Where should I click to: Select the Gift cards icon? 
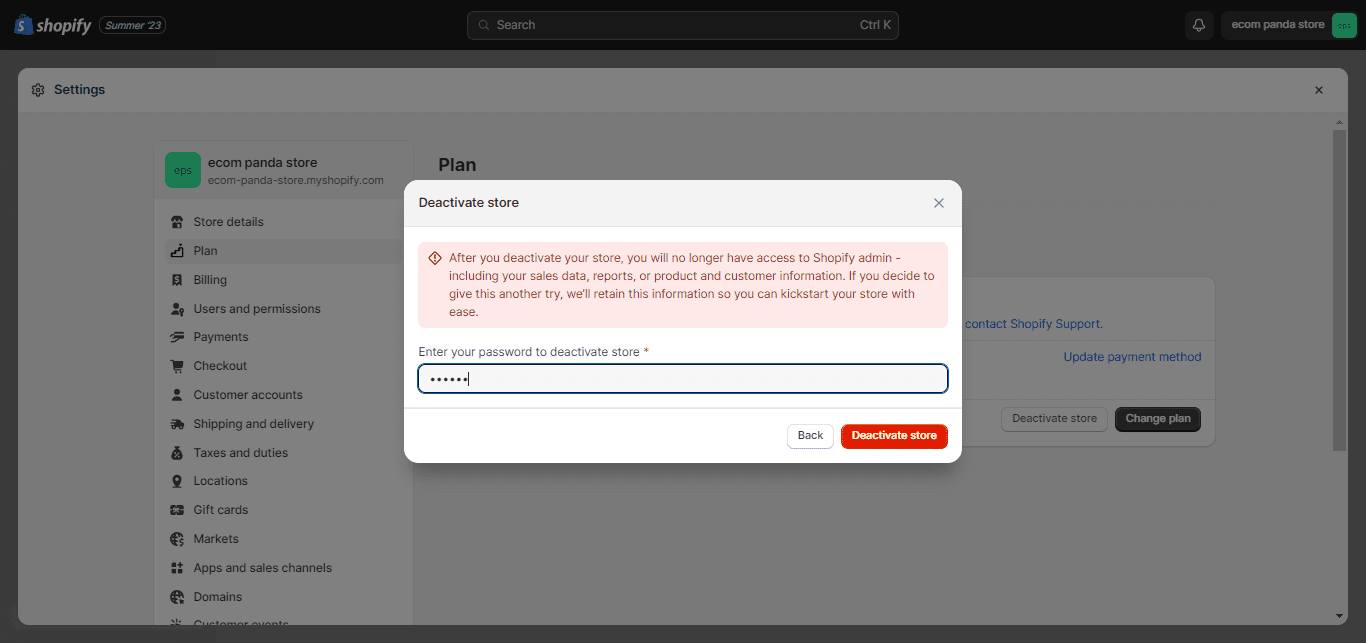(177, 509)
